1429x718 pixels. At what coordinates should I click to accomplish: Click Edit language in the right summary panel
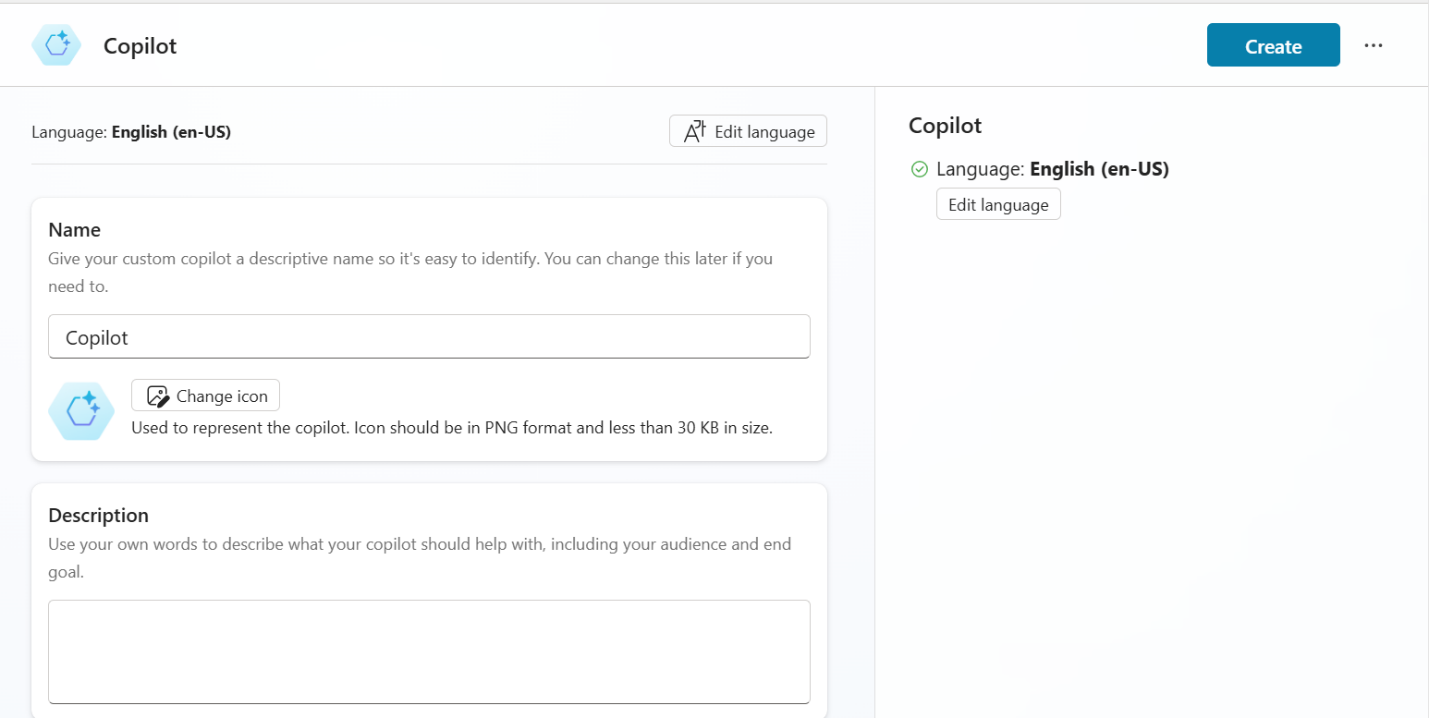tap(998, 204)
